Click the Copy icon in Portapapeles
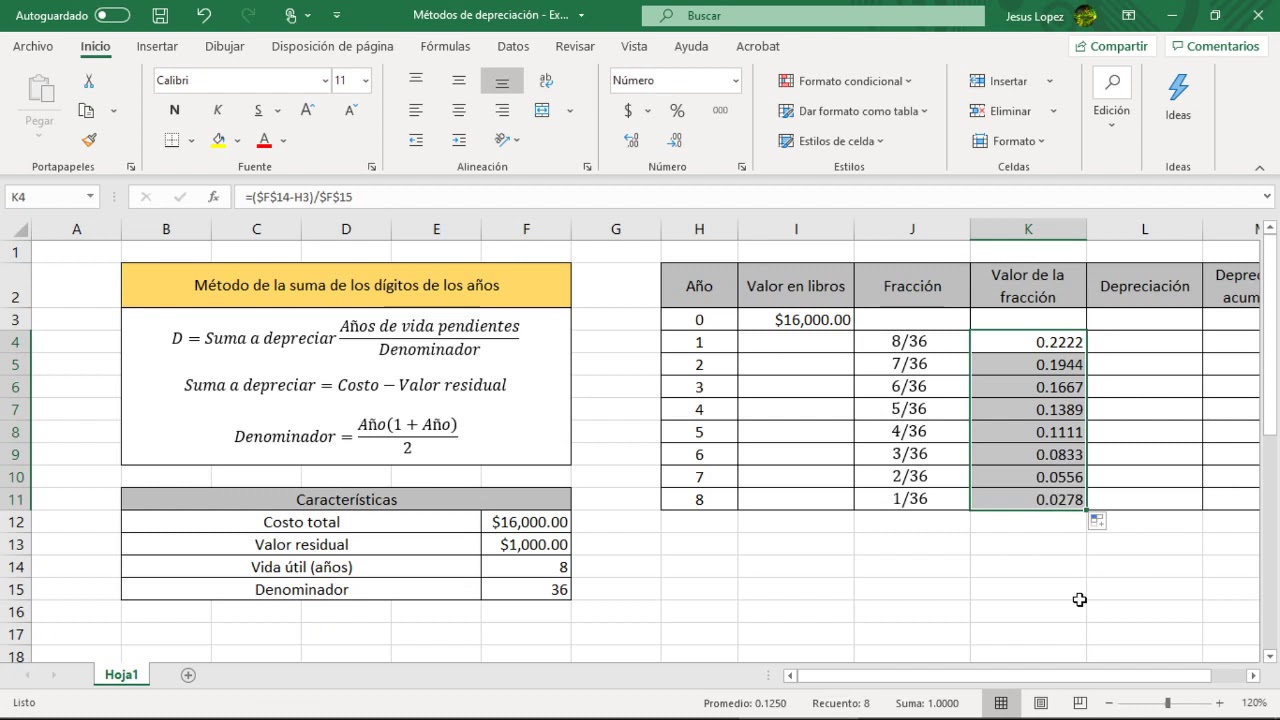This screenshot has height=720, width=1280. [87, 111]
